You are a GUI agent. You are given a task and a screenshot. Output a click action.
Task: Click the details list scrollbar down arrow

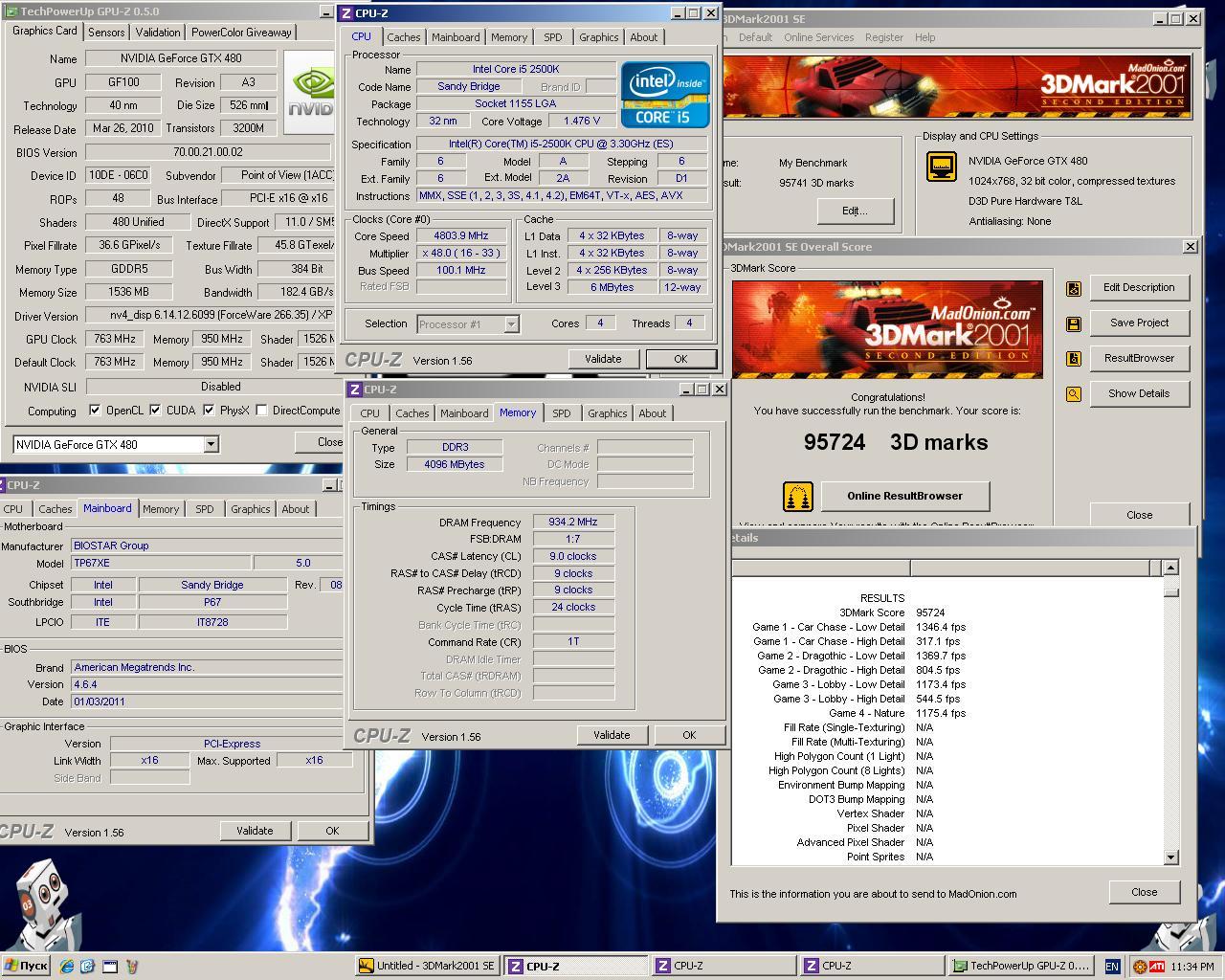point(1170,857)
